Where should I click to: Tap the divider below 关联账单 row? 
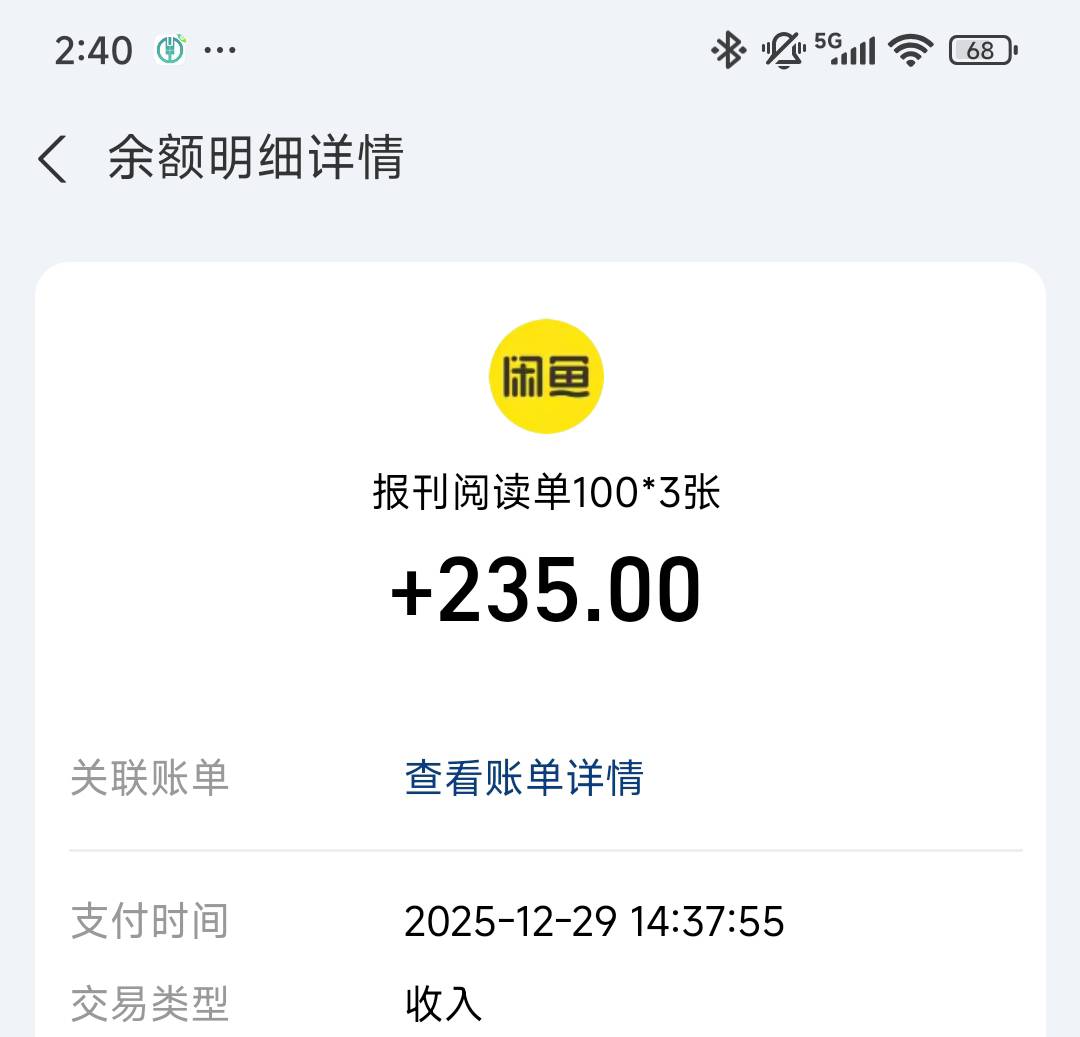point(546,850)
